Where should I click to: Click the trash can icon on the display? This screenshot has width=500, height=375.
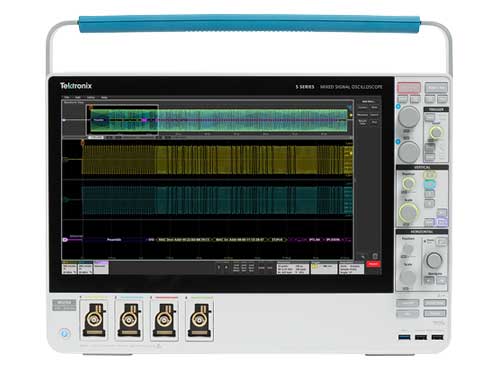pos(375,256)
